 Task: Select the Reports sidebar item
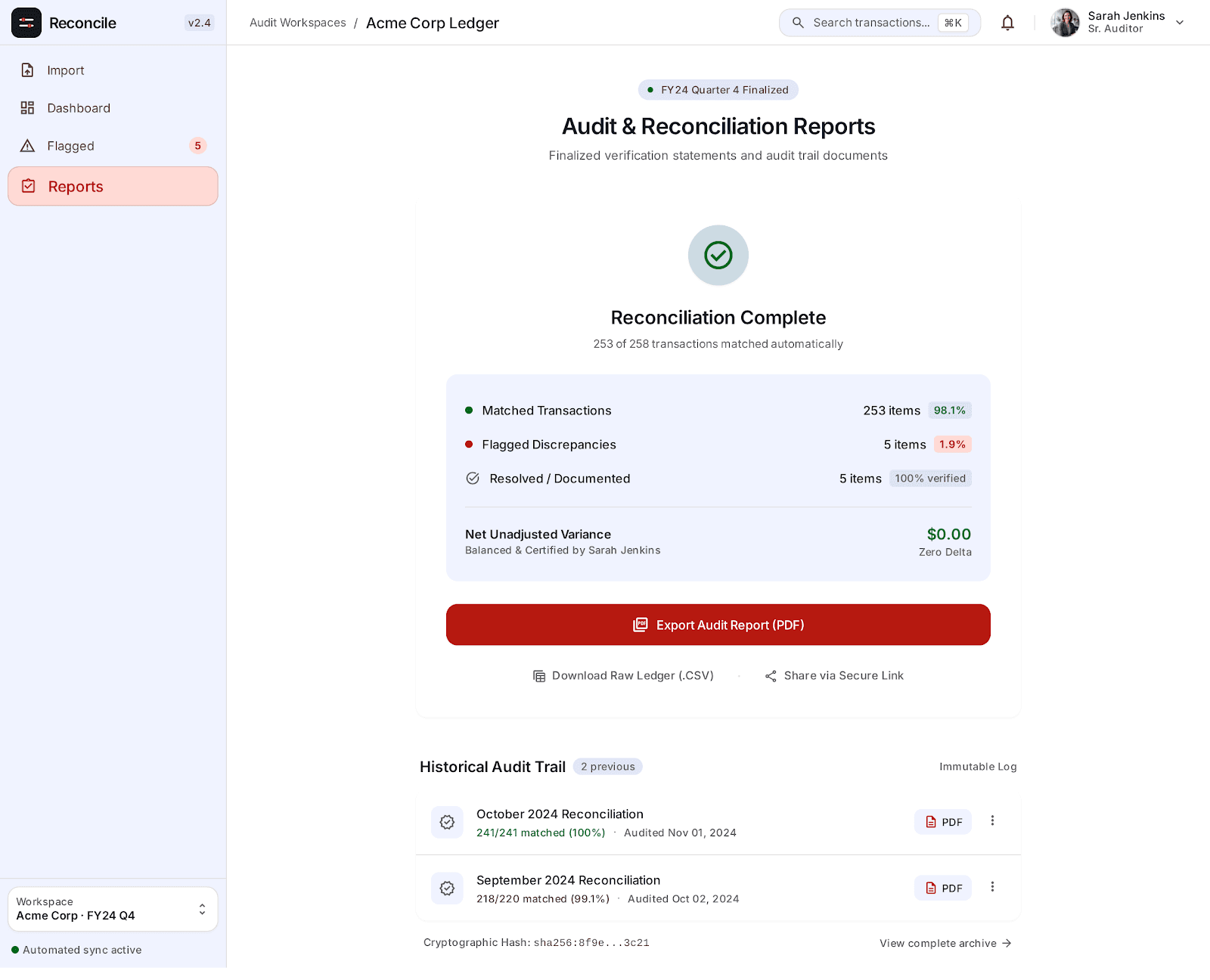point(113,186)
